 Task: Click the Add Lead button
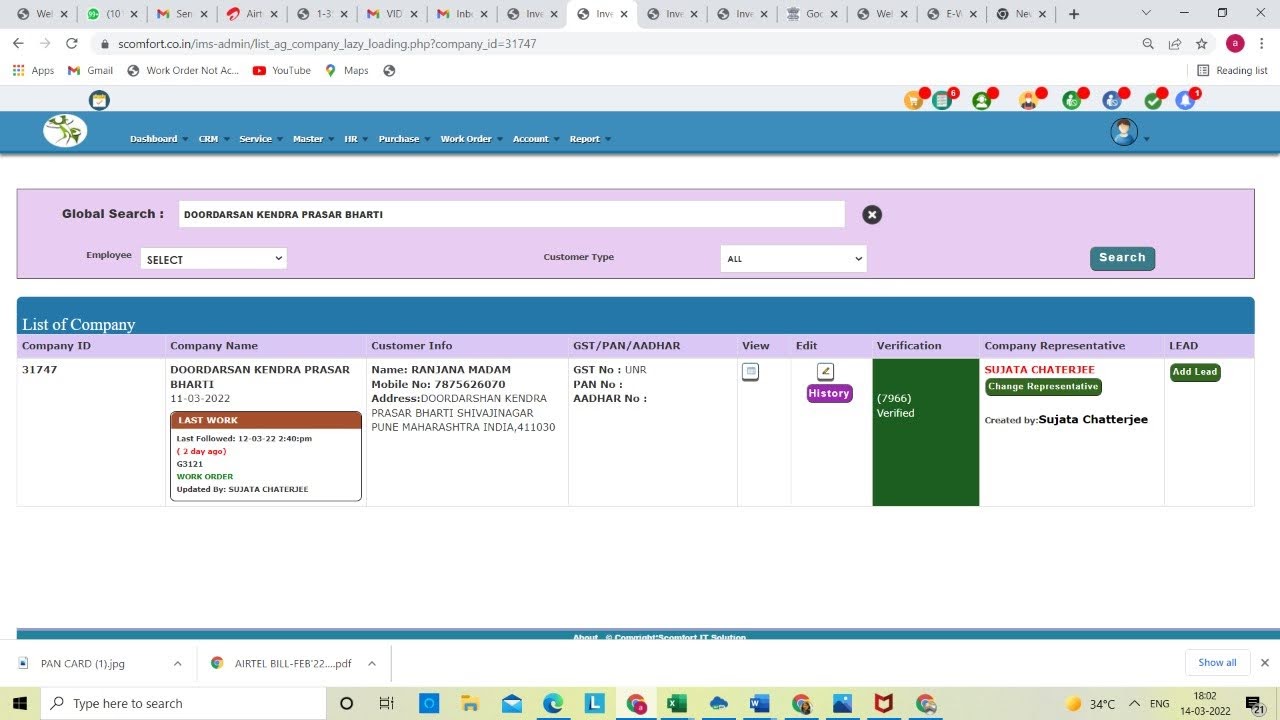point(1195,372)
